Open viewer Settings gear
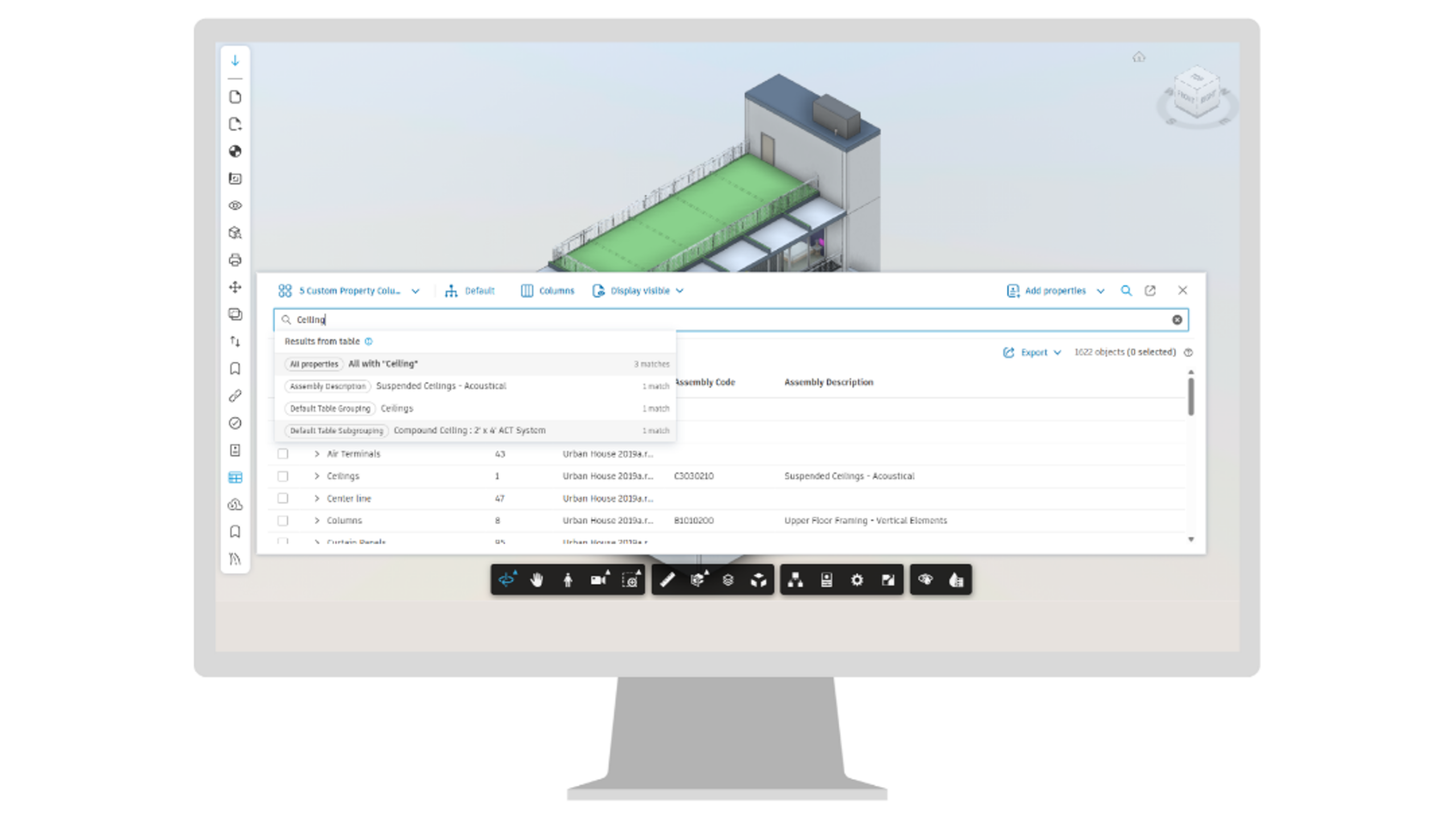The image size is (1456, 820). (857, 580)
